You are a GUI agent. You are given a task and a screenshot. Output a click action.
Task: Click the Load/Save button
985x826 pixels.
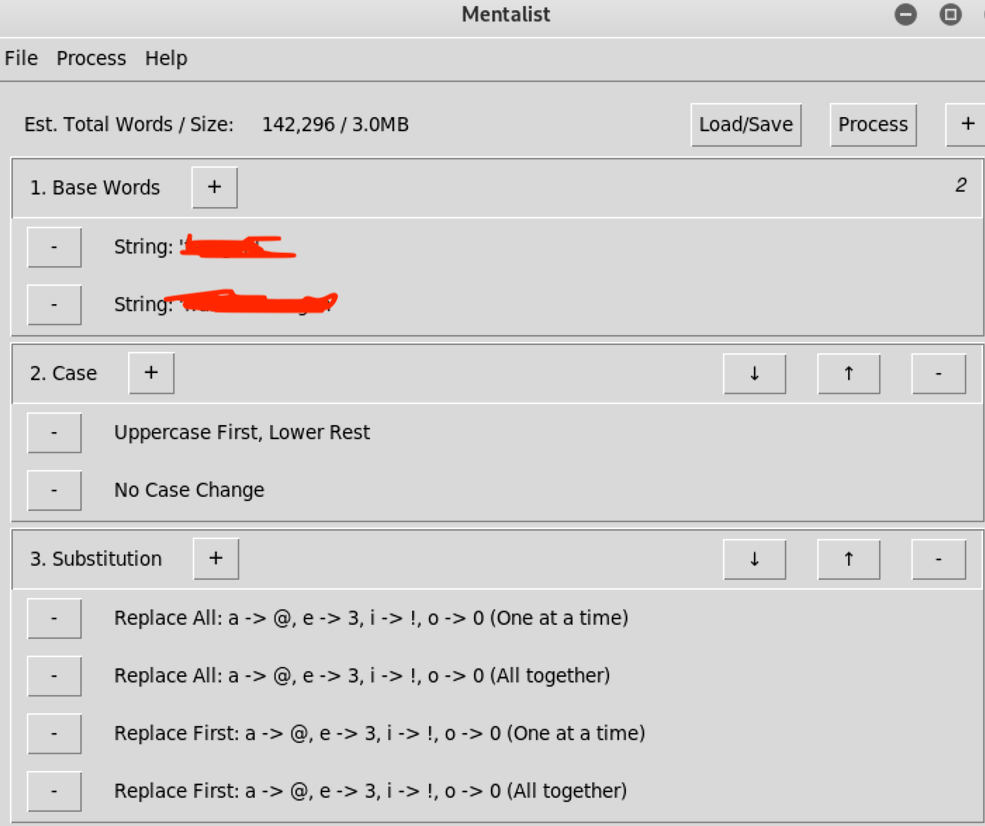click(x=745, y=124)
